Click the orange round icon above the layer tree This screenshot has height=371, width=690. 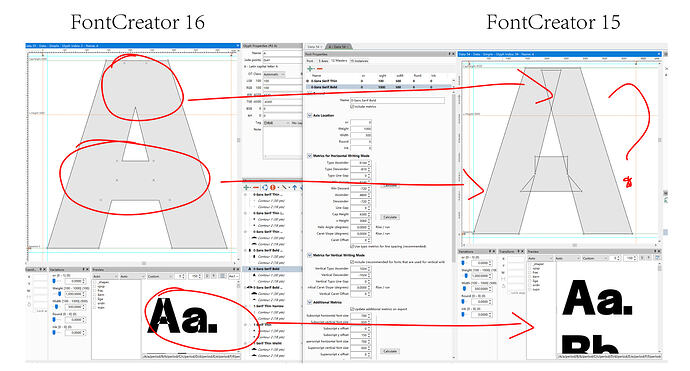pos(273,187)
